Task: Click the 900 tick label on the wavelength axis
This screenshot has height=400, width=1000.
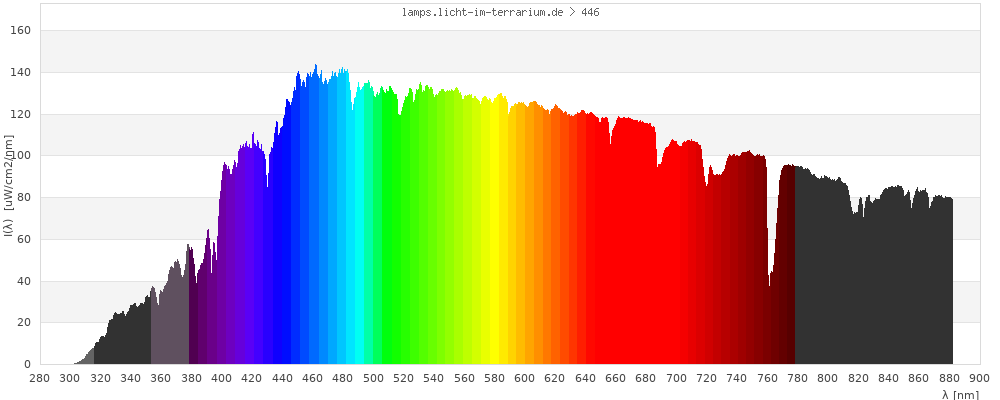Action: pos(979,378)
